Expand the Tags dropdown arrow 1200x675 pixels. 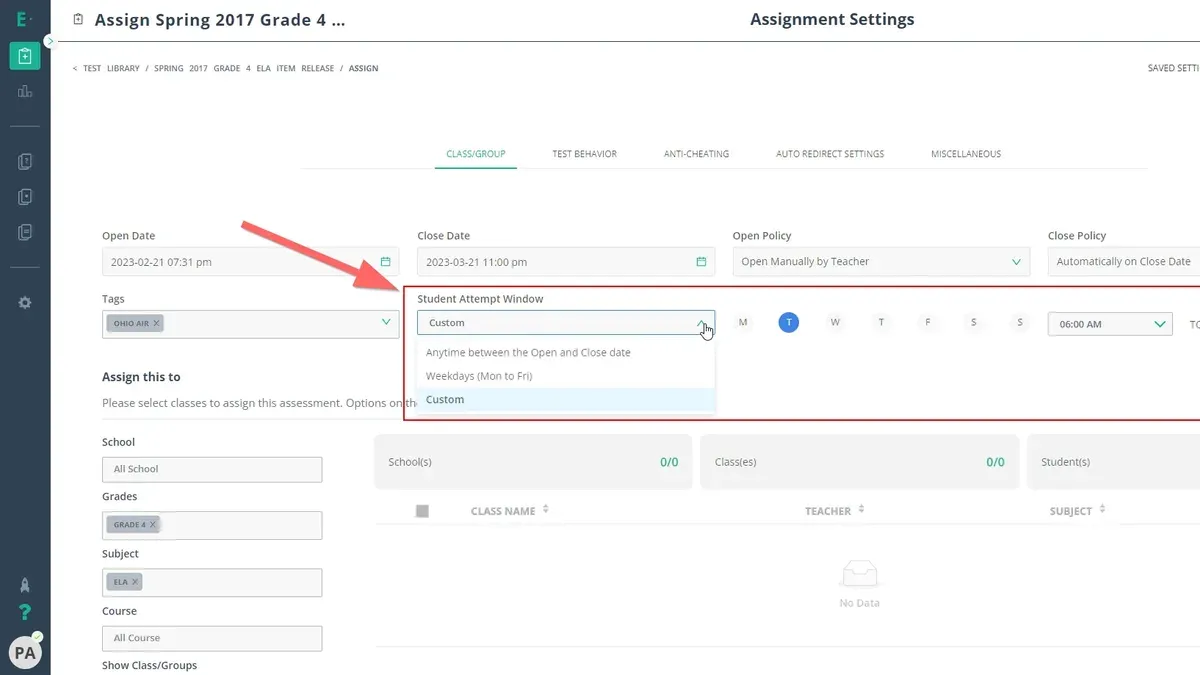386,322
